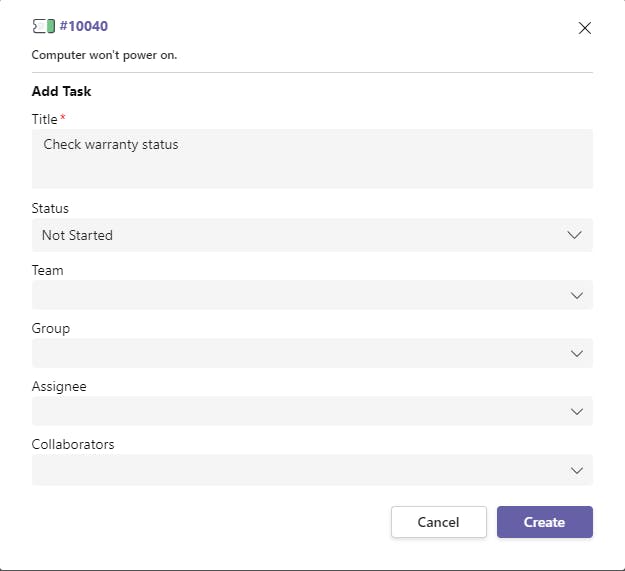Click the "Computer won't power on." ticket description

pos(104,55)
